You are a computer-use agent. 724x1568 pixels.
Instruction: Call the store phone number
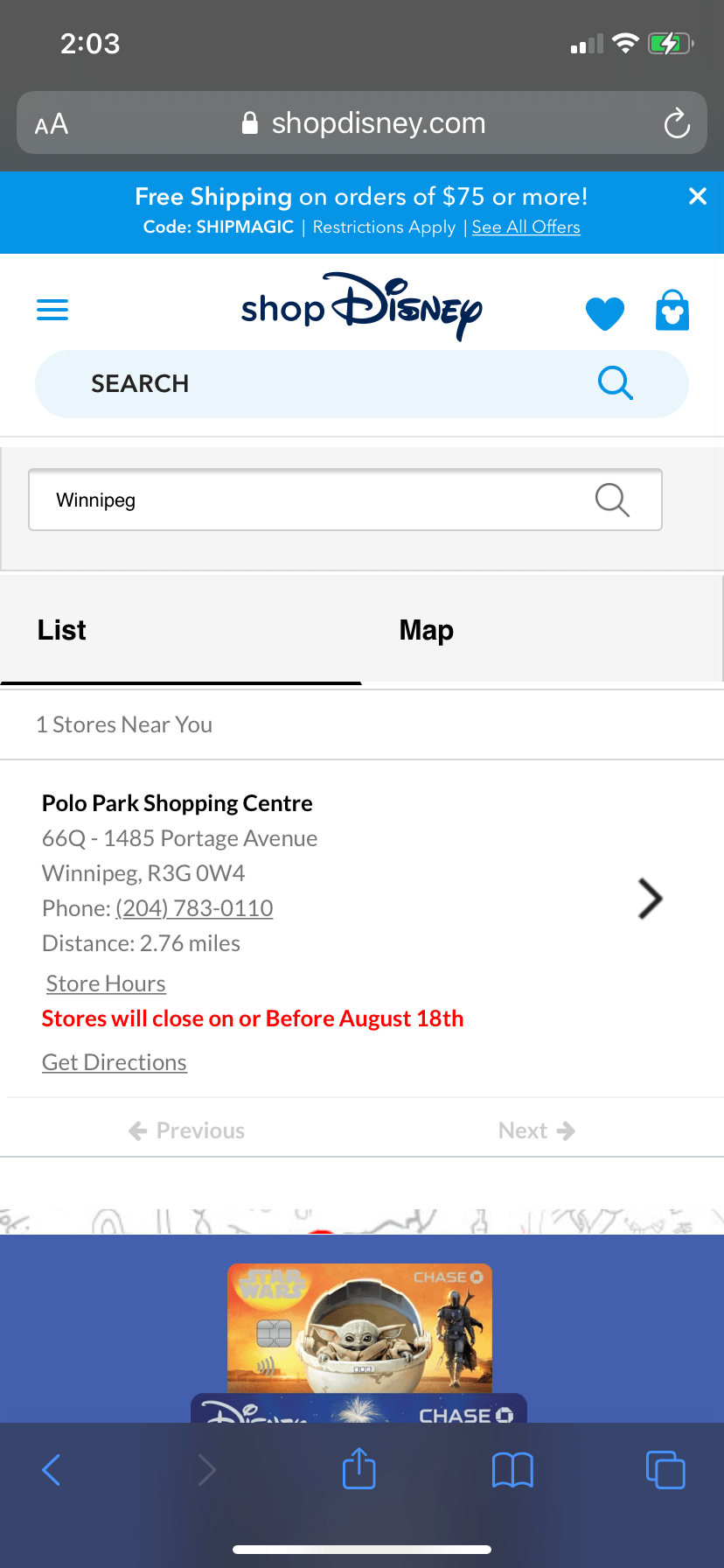[x=194, y=908]
